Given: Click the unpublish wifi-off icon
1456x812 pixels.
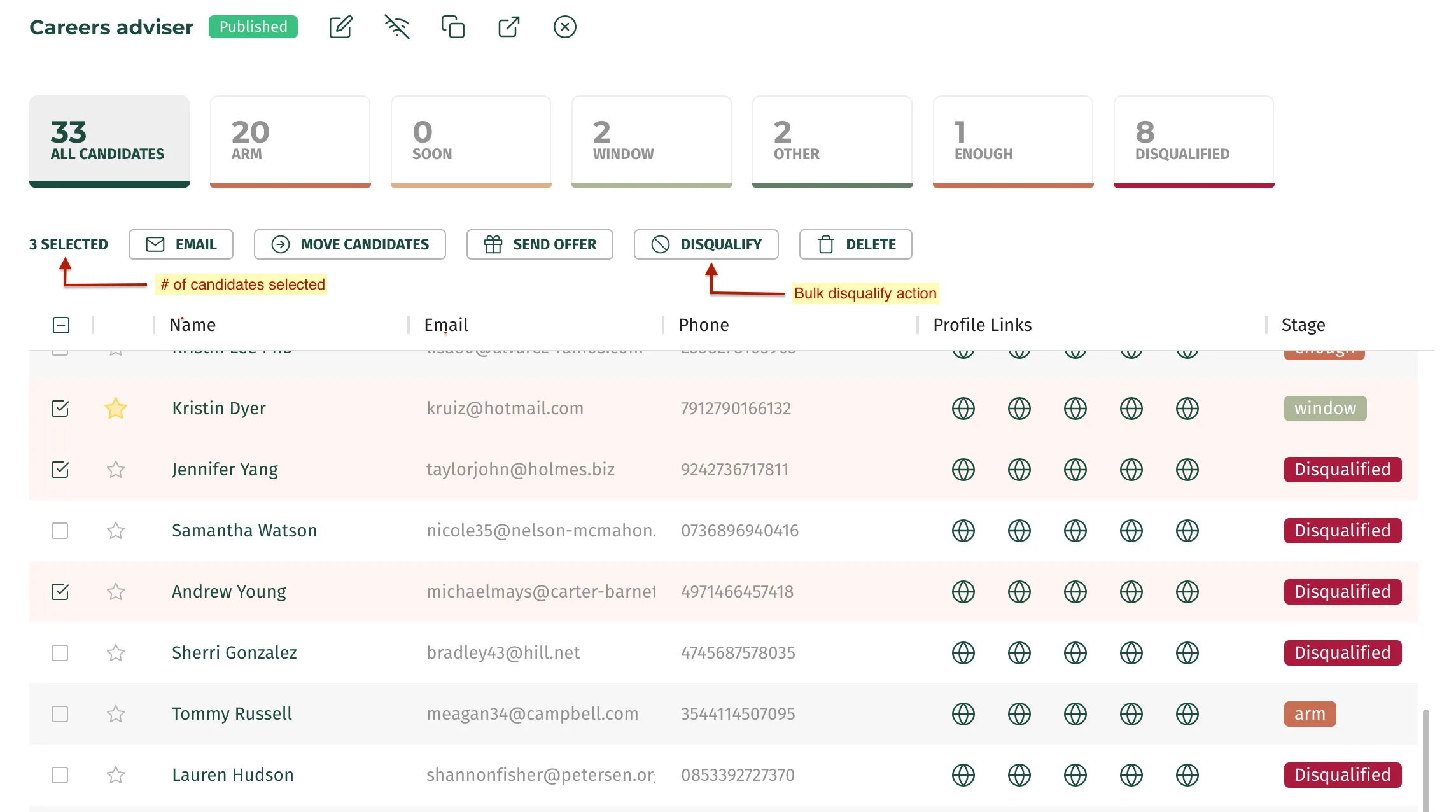Looking at the screenshot, I should click(x=396, y=27).
